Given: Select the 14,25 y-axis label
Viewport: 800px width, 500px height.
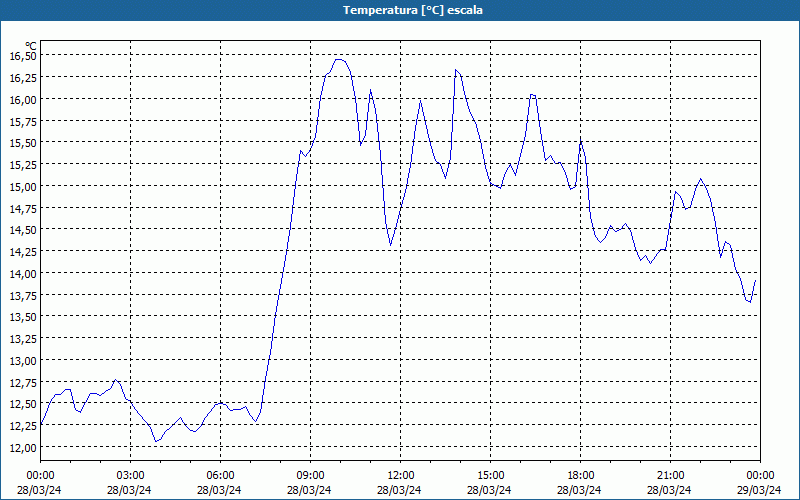Looking at the screenshot, I should point(23,252).
